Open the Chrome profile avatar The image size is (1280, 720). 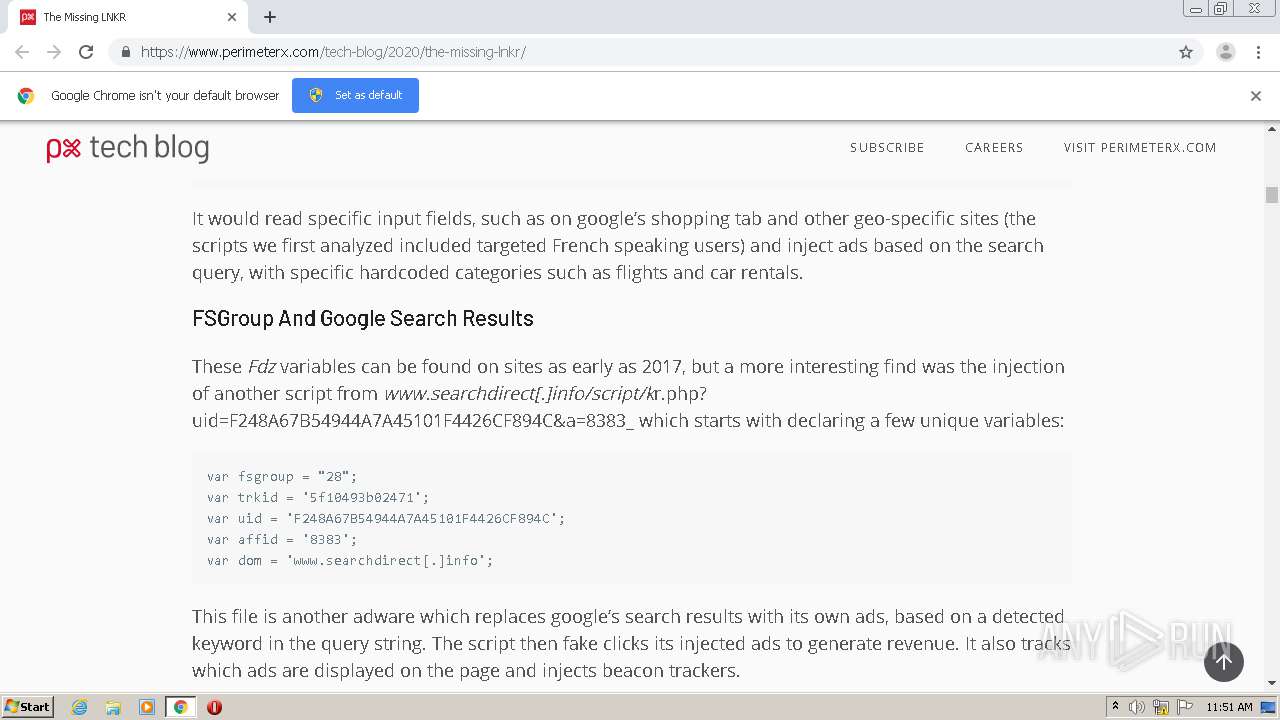click(x=1226, y=52)
